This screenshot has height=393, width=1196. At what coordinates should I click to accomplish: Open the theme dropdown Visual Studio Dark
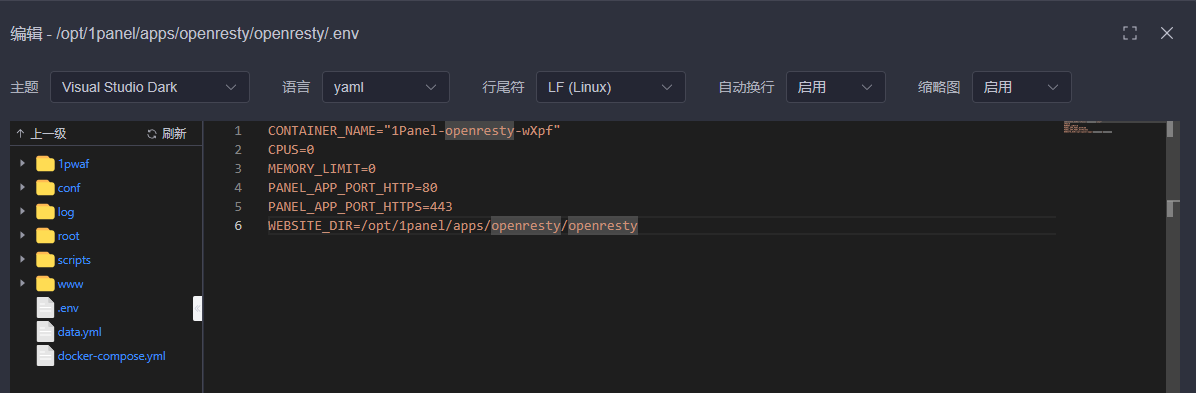(x=150, y=87)
